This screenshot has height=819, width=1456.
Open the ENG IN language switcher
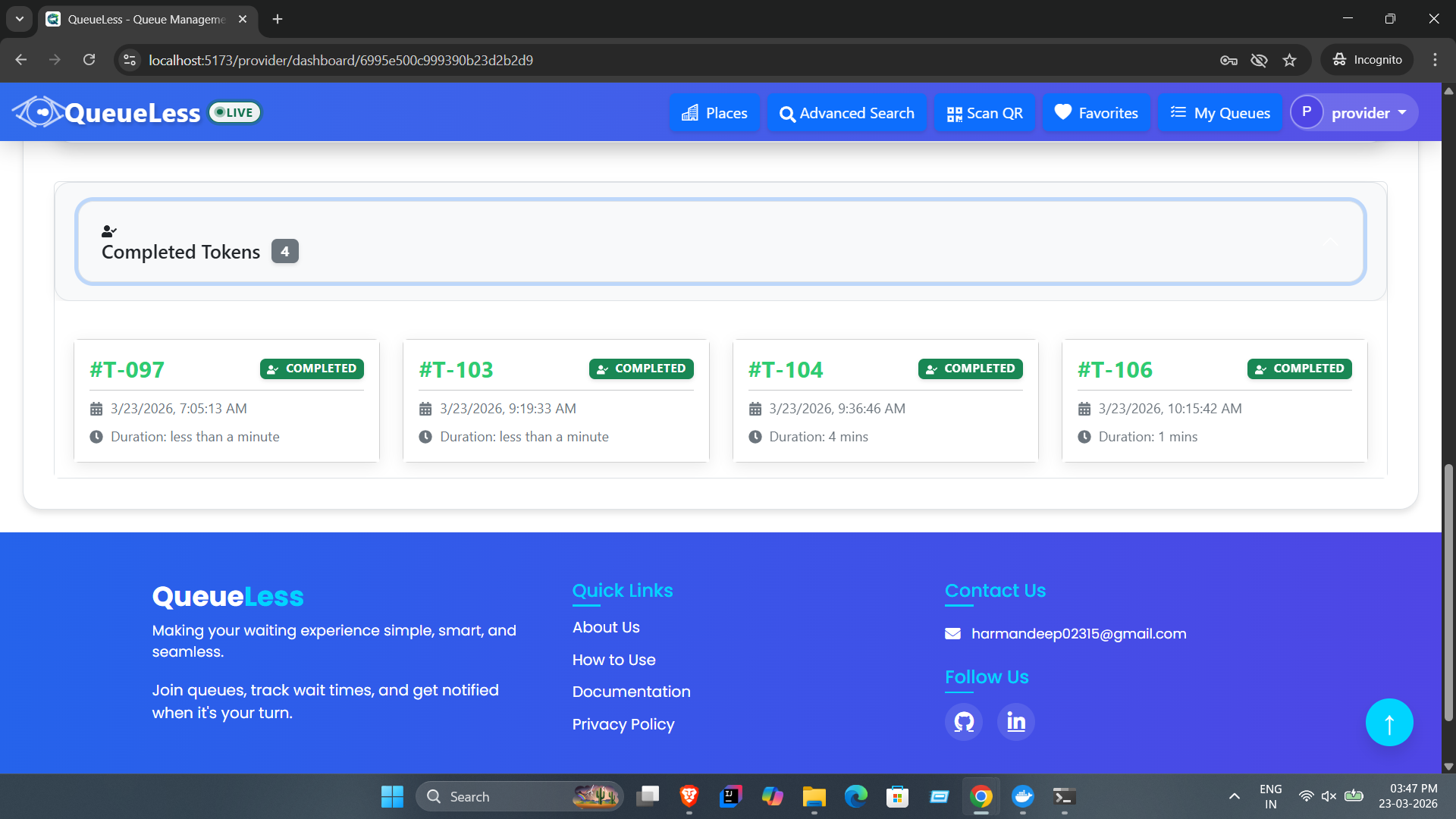(x=1271, y=796)
